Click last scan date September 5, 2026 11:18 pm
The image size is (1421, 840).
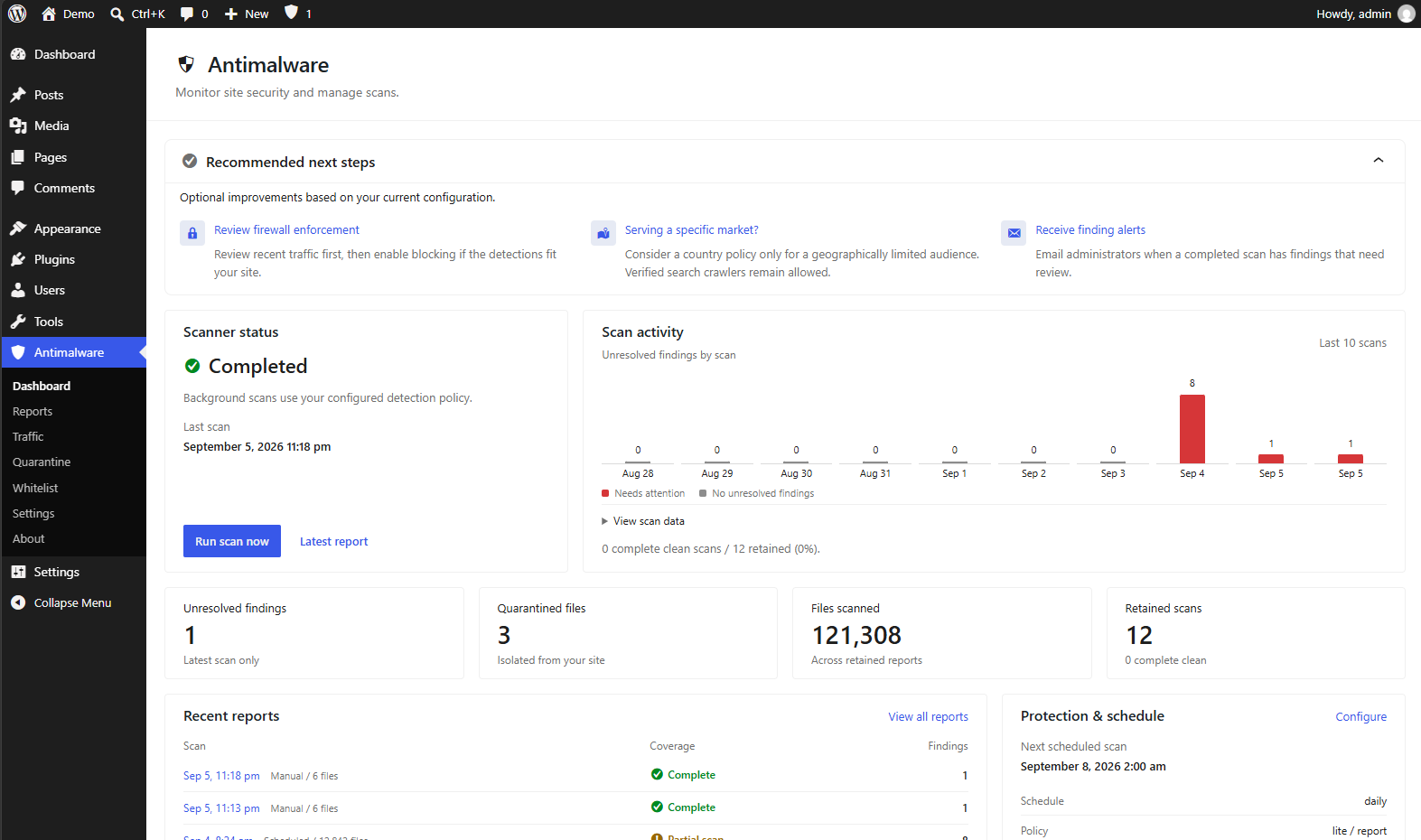tap(257, 447)
